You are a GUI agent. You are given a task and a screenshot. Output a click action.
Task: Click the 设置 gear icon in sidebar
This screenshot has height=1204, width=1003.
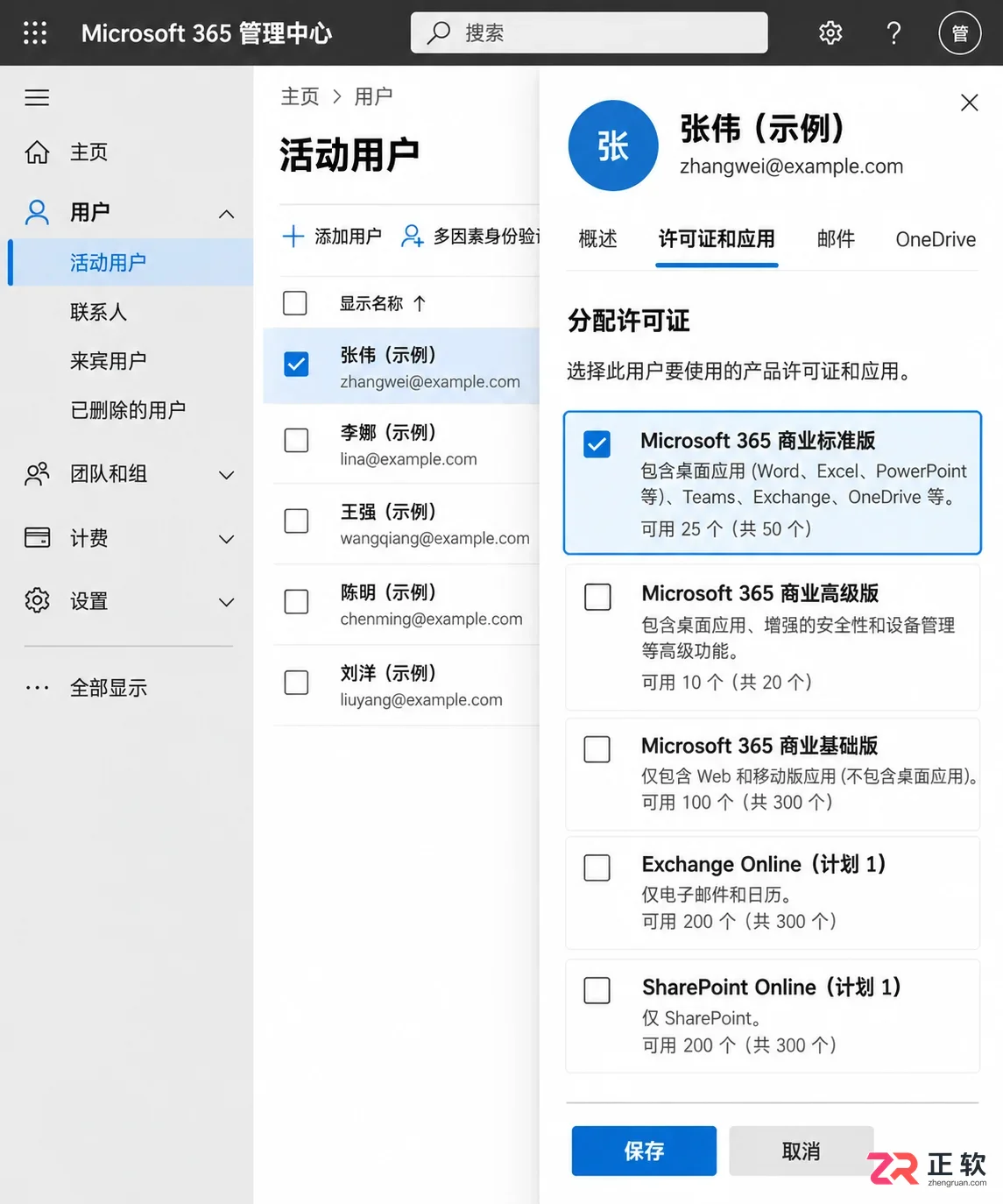pyautogui.click(x=37, y=600)
